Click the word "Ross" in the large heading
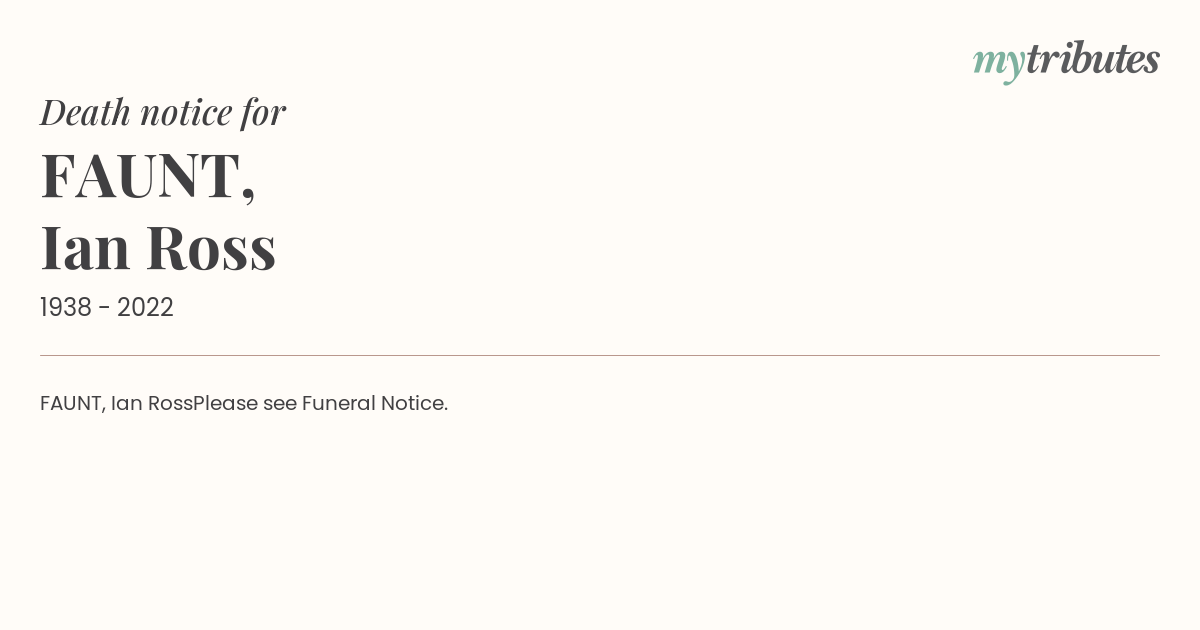This screenshot has height=630, width=1200. pyautogui.click(x=211, y=247)
